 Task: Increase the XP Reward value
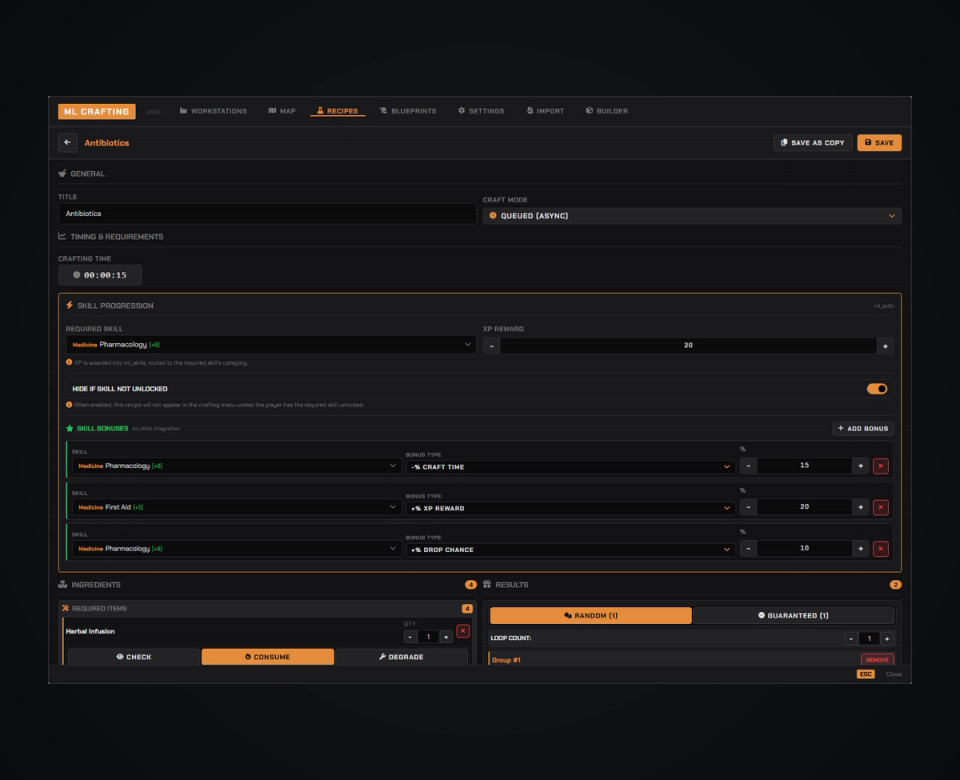click(885, 346)
